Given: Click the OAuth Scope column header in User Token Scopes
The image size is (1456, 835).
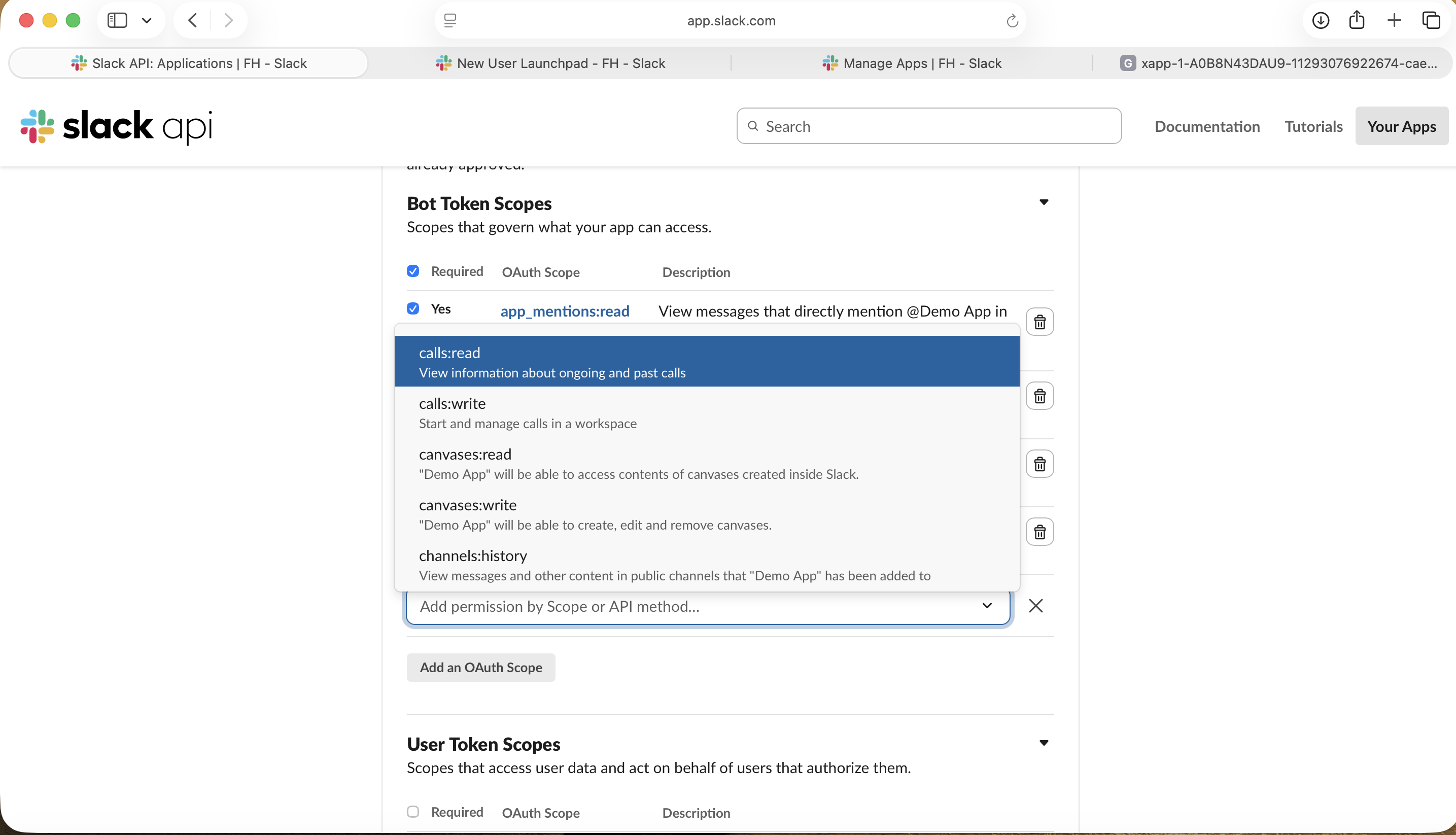Looking at the screenshot, I should click(x=541, y=813).
